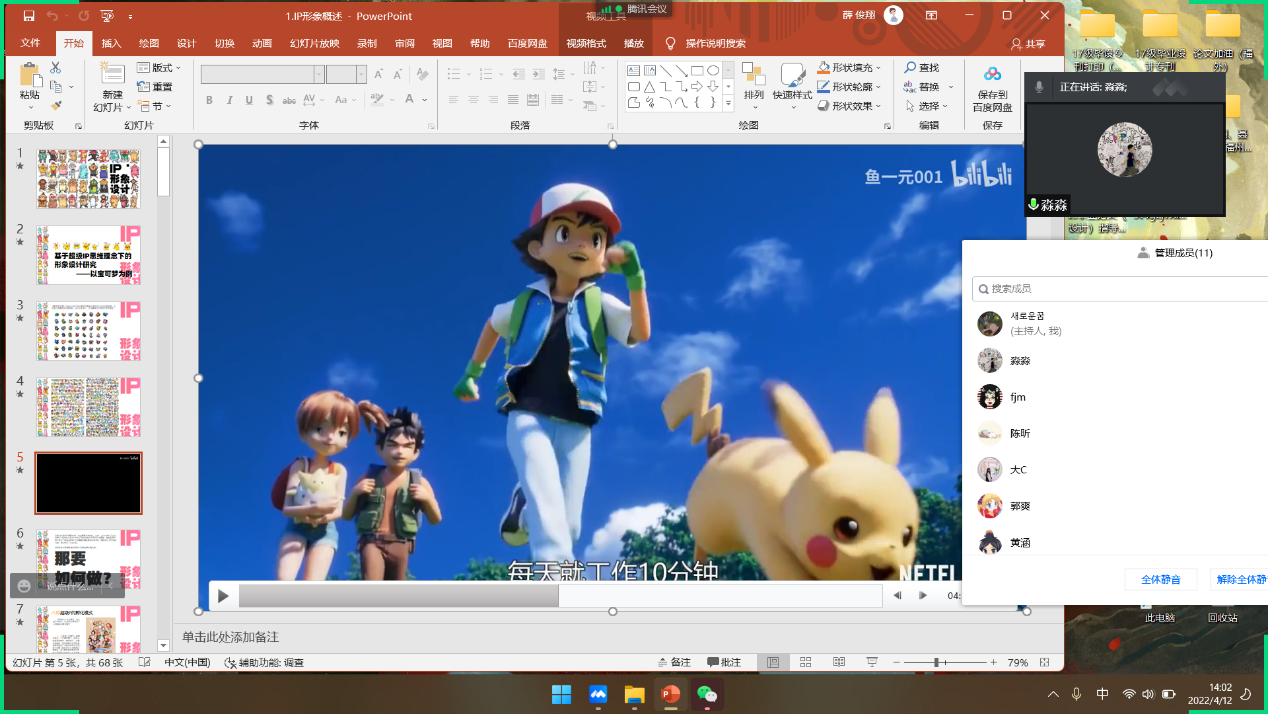Click the search members (搜索成员) field
The height and width of the screenshot is (714, 1268).
coord(1120,288)
